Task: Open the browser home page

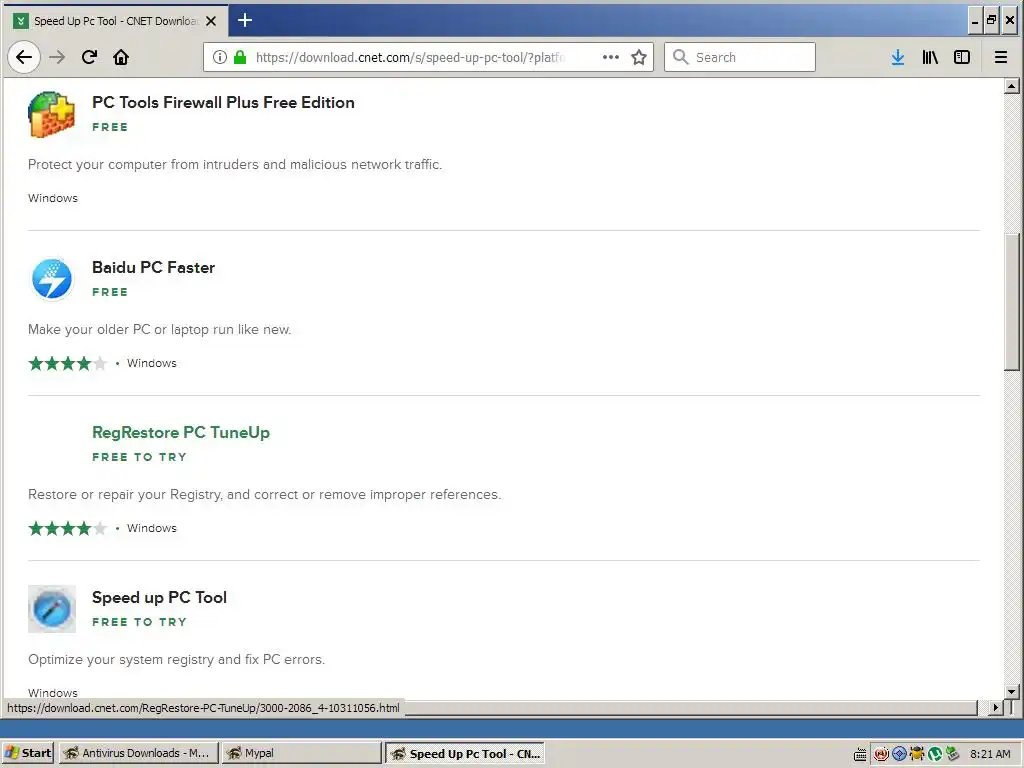Action: [x=121, y=57]
